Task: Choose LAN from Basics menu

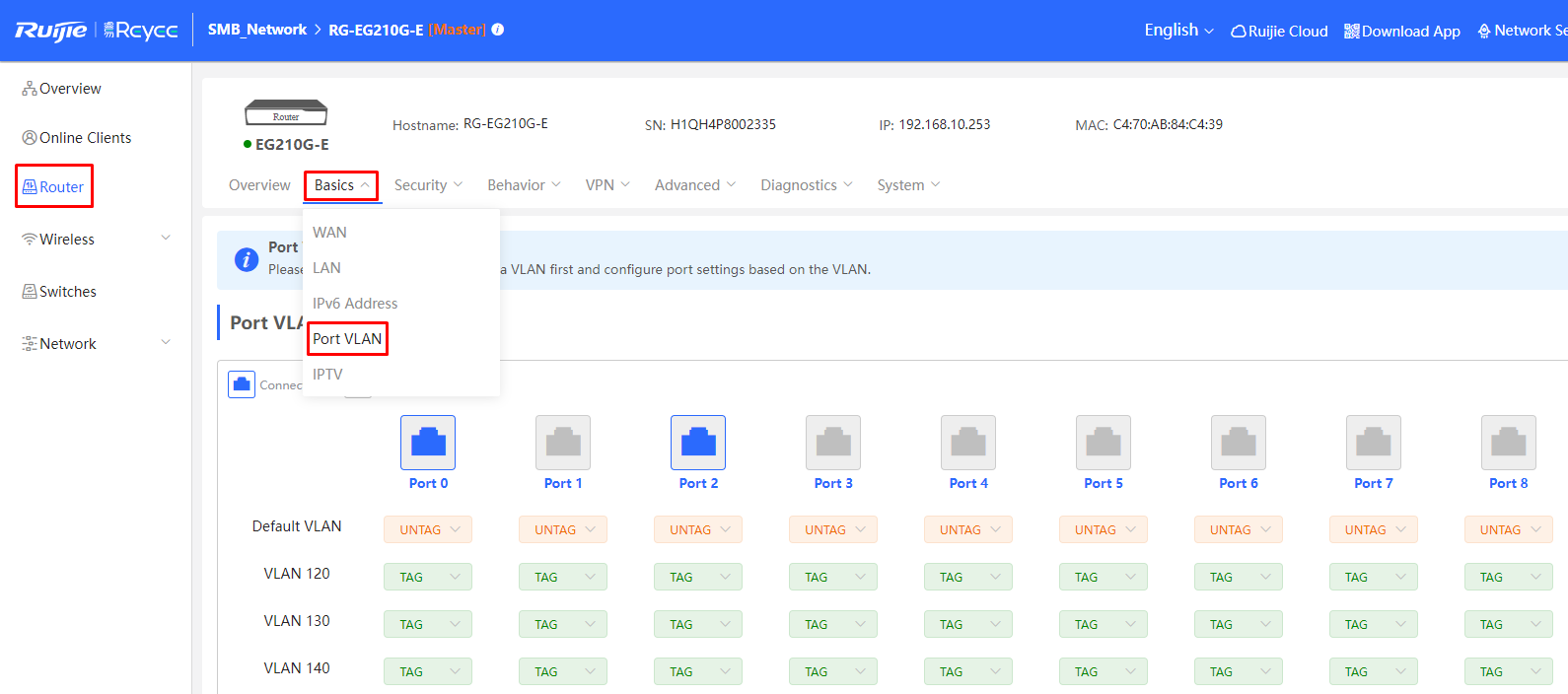Action: 401,268
